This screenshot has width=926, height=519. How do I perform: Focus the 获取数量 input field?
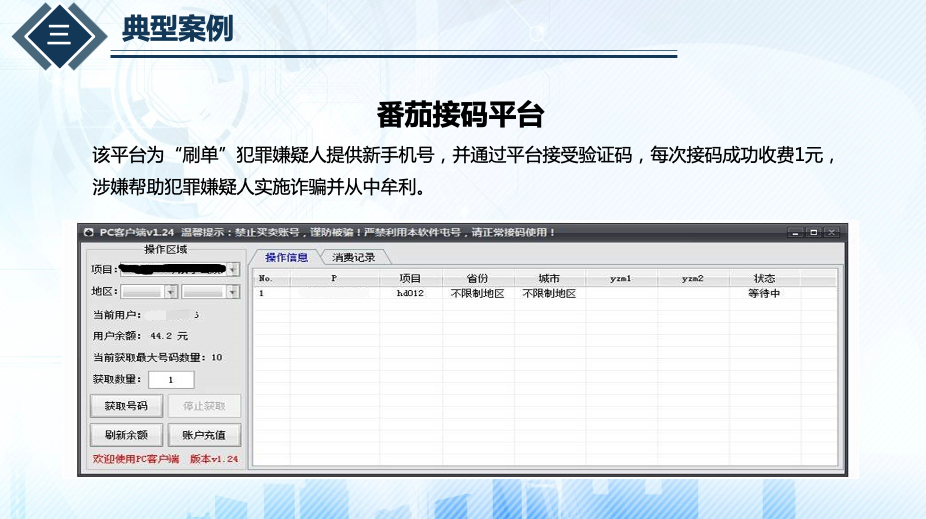click(171, 380)
